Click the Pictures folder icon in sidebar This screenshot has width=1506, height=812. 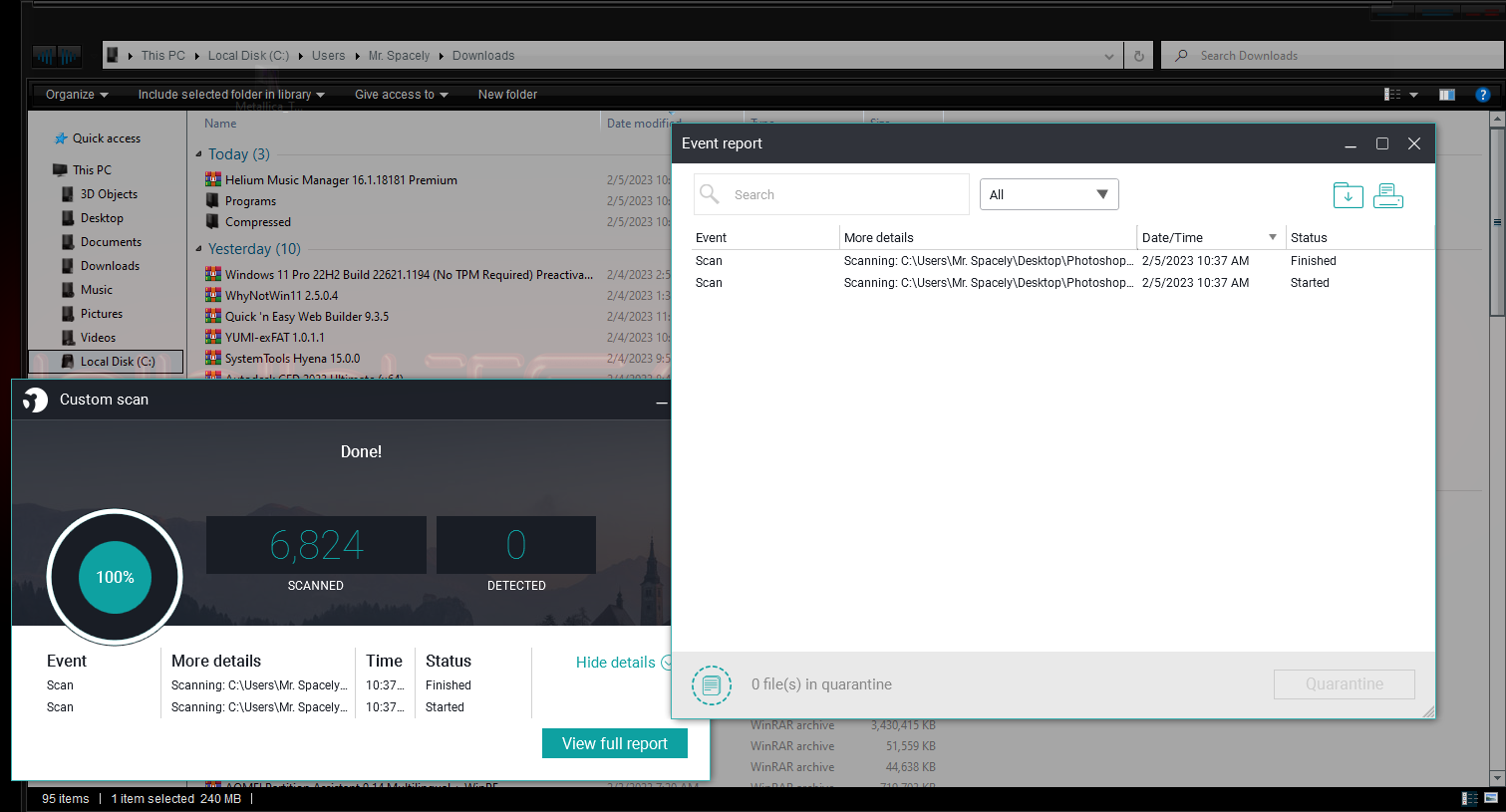tap(68, 314)
